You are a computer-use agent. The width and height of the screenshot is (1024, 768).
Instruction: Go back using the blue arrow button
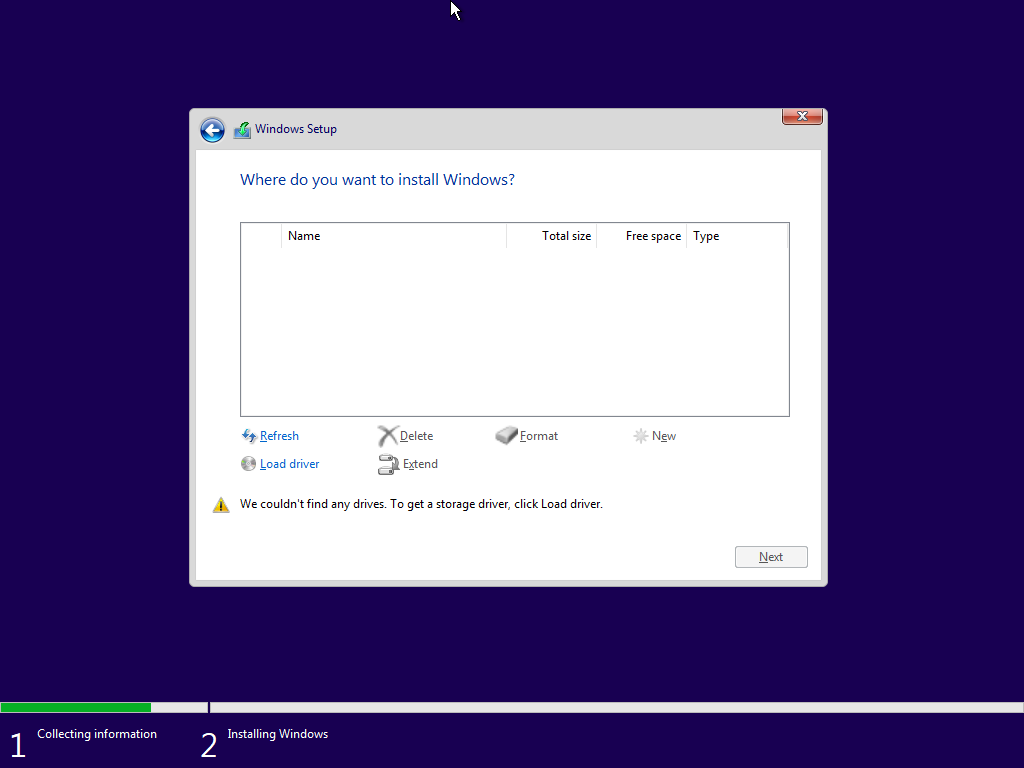pyautogui.click(x=212, y=130)
